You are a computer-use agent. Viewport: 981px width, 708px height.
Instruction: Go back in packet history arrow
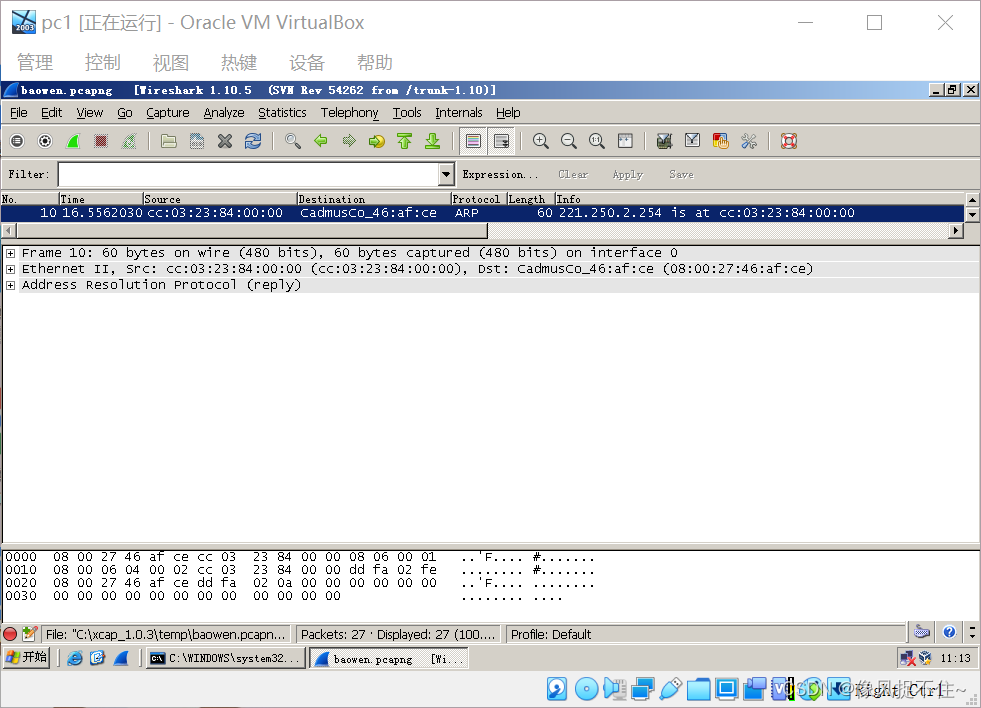pyautogui.click(x=320, y=141)
